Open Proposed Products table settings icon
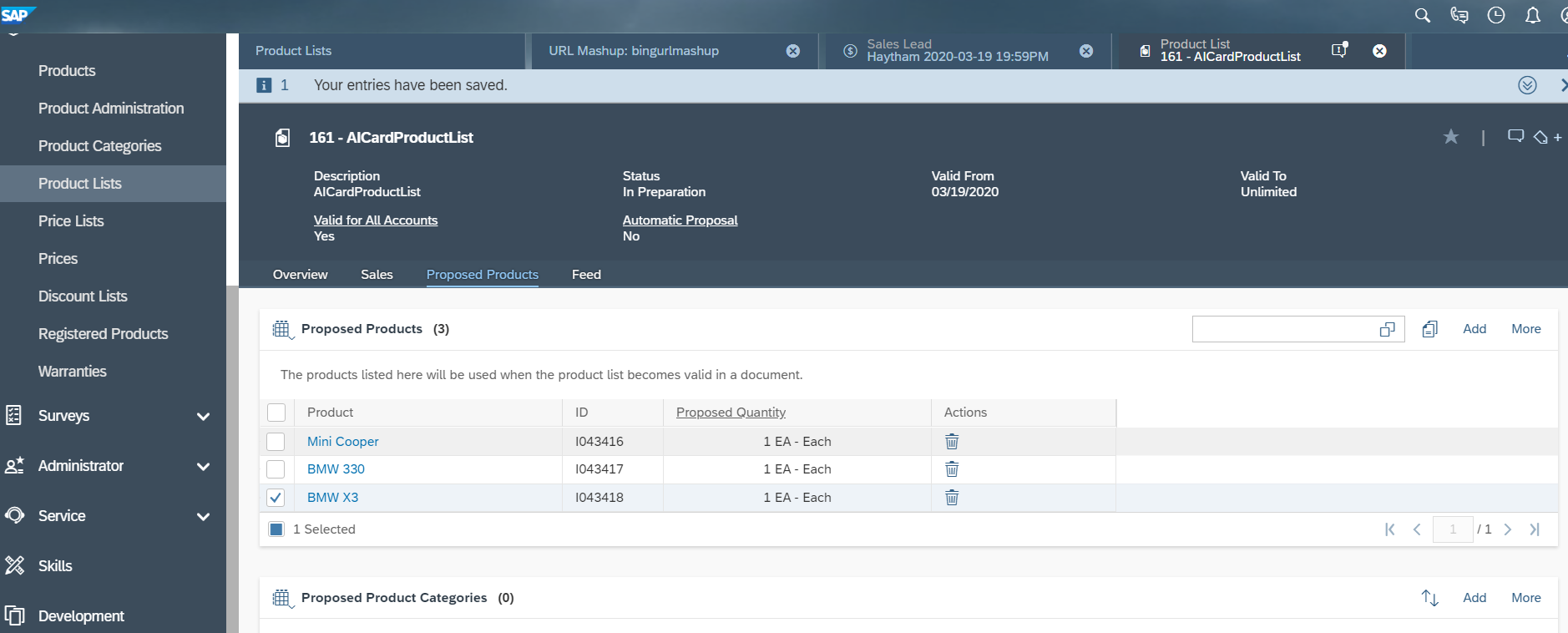The width and height of the screenshot is (1568, 633). 282,329
